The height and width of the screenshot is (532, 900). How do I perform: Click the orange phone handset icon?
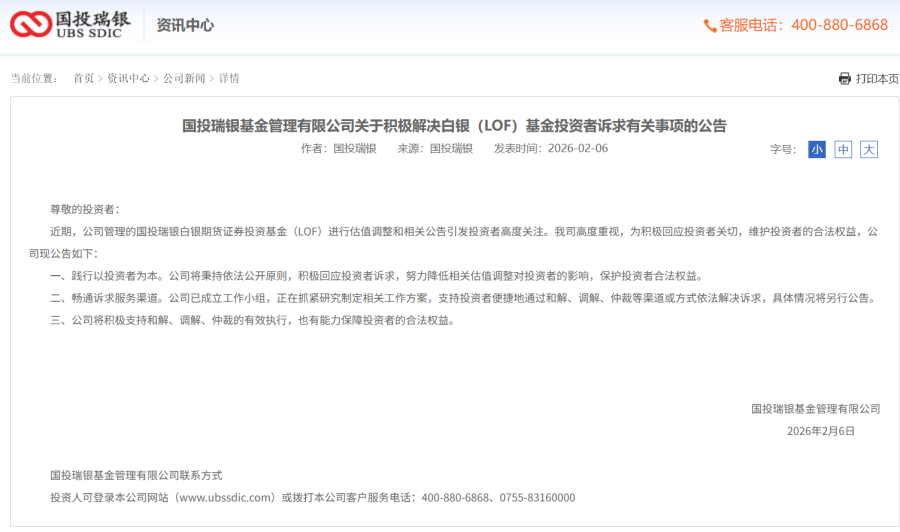709,25
